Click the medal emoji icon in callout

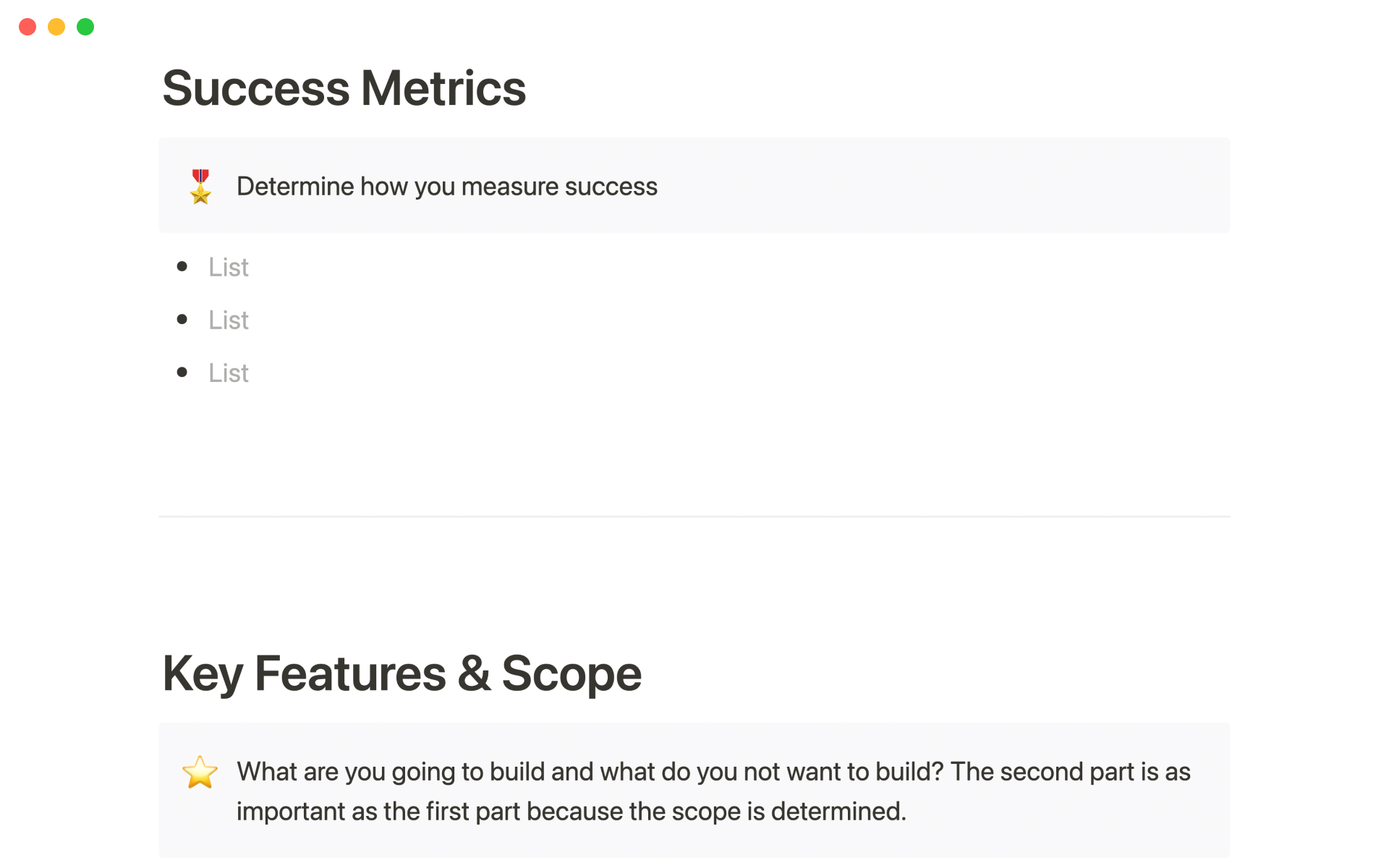tap(200, 187)
